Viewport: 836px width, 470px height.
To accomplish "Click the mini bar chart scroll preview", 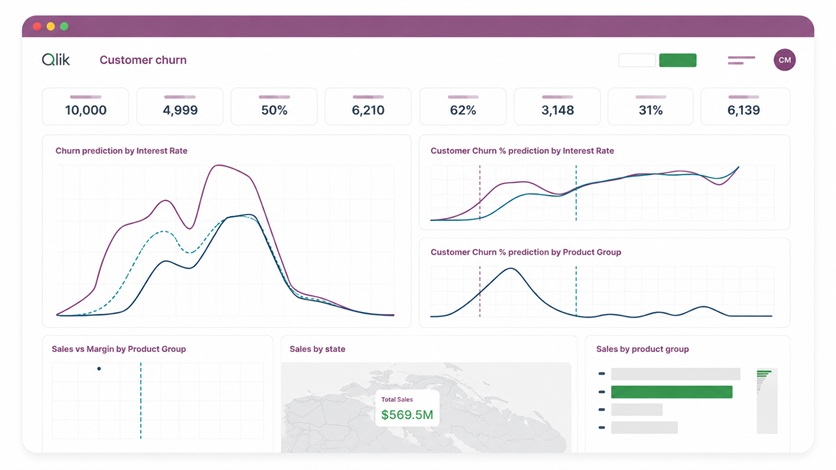I will (767, 401).
